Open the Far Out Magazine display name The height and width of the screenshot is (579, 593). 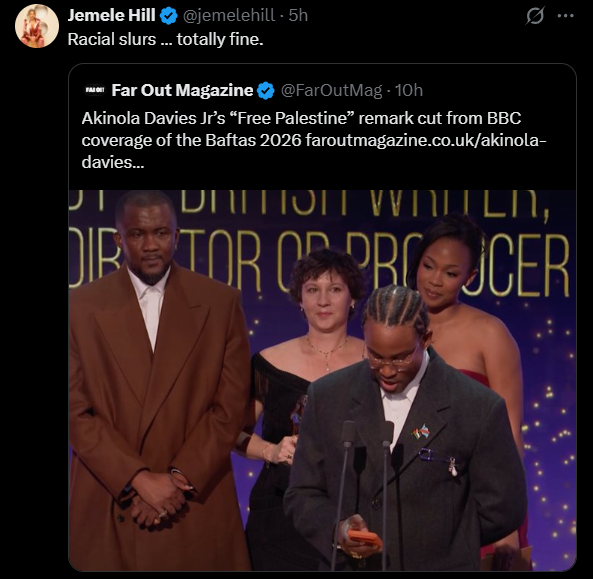pyautogui.click(x=182, y=90)
